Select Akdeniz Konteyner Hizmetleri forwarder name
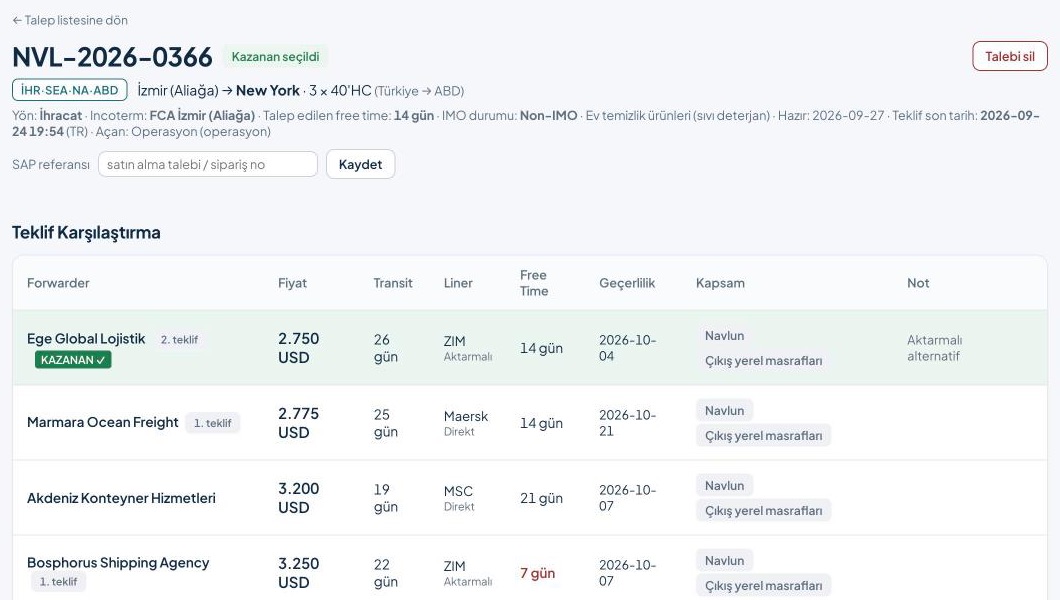Screen dimensions: 1060x600 [121, 498]
